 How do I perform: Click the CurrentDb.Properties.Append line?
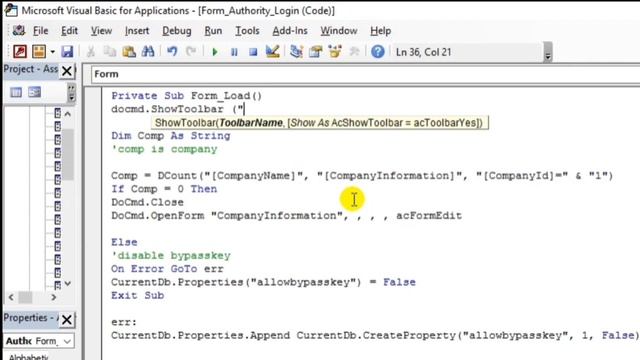[x=375, y=336]
